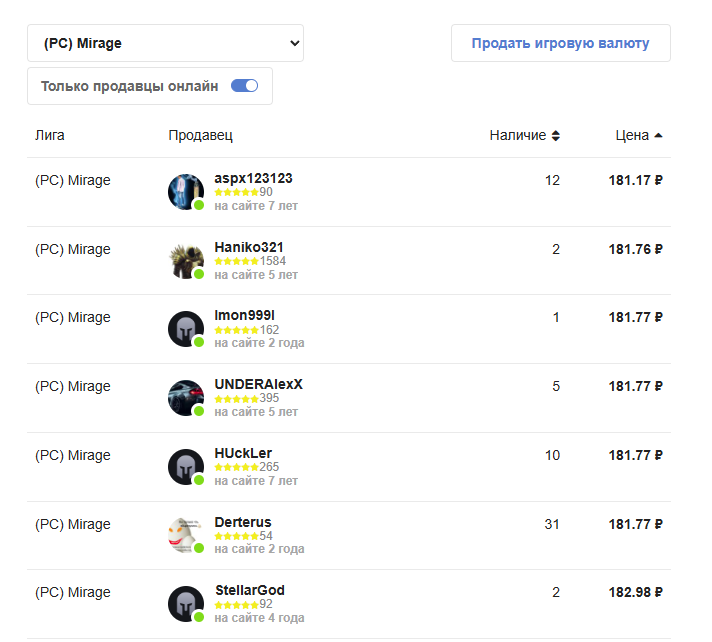This screenshot has height=642, width=712.
Task: Click StellarGod helmet avatar
Action: click(x=186, y=604)
